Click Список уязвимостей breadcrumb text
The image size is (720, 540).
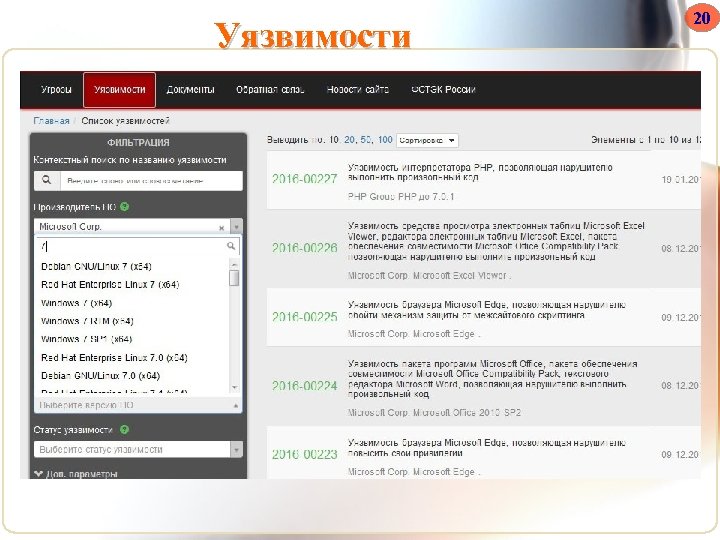click(x=125, y=121)
